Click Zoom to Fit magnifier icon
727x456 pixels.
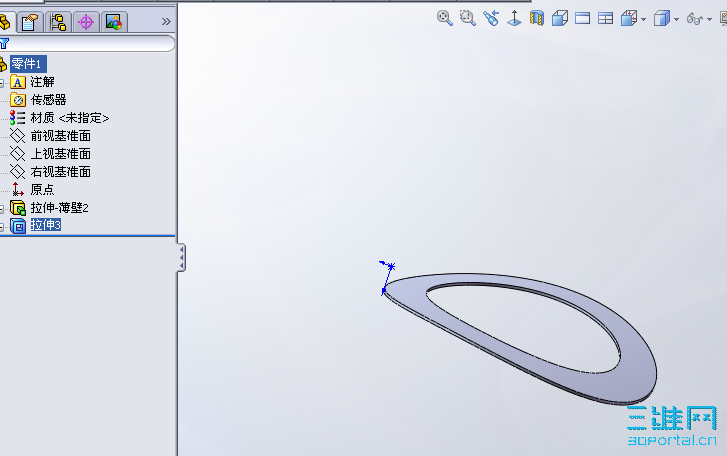point(445,18)
